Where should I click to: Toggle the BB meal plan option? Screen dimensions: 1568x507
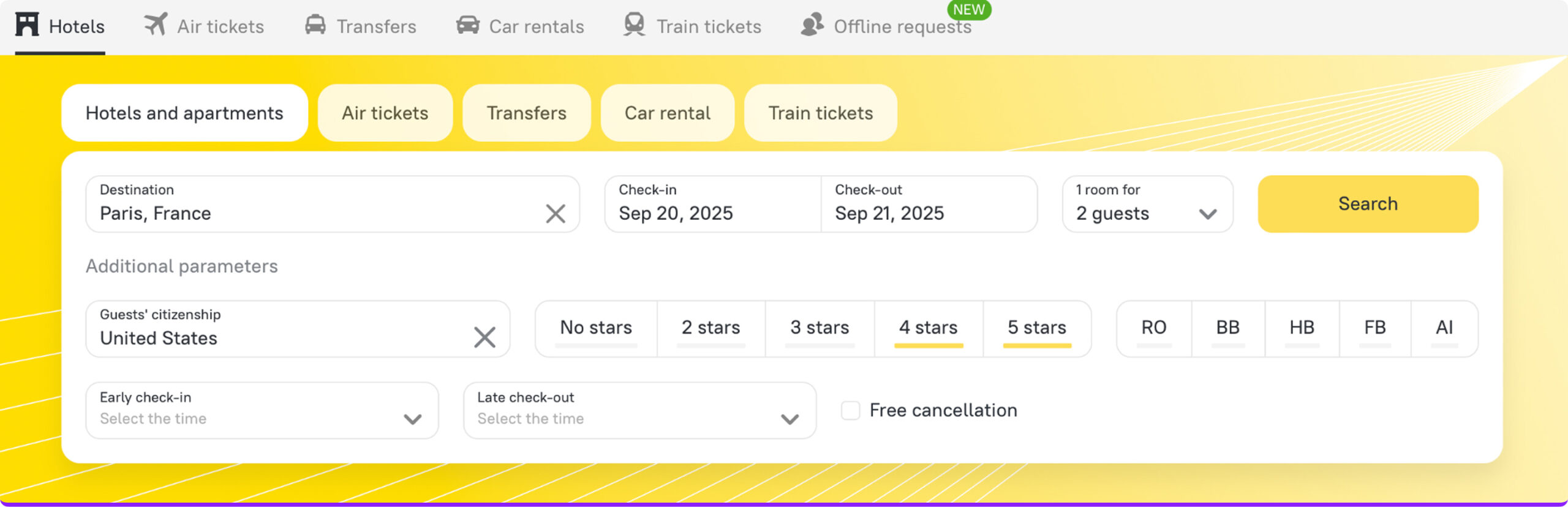tap(1227, 328)
